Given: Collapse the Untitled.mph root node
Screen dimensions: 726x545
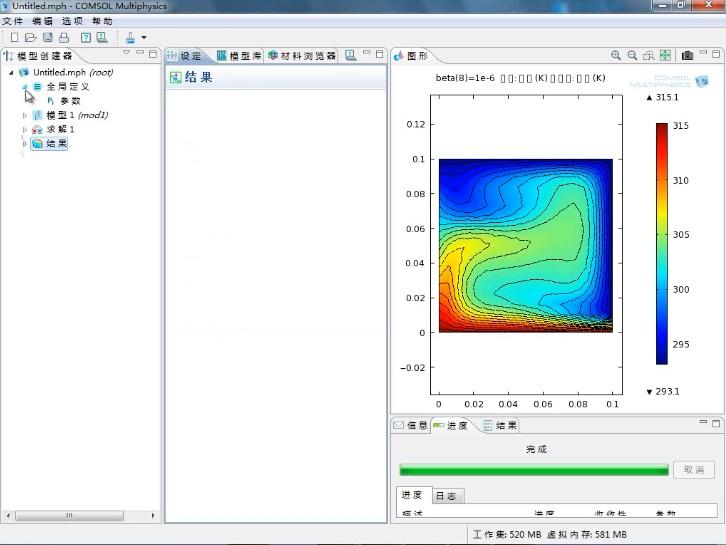Looking at the screenshot, I should tap(11, 73).
